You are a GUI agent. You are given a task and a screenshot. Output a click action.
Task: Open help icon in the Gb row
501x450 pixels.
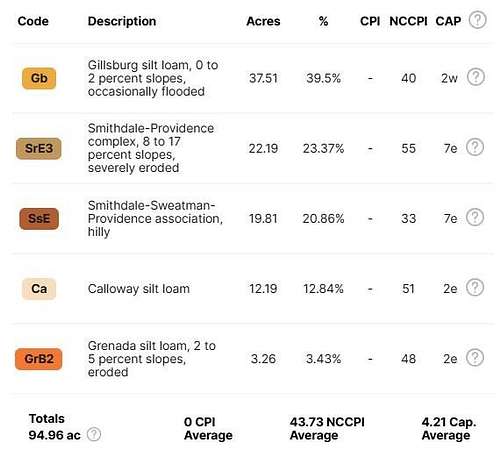click(x=475, y=77)
